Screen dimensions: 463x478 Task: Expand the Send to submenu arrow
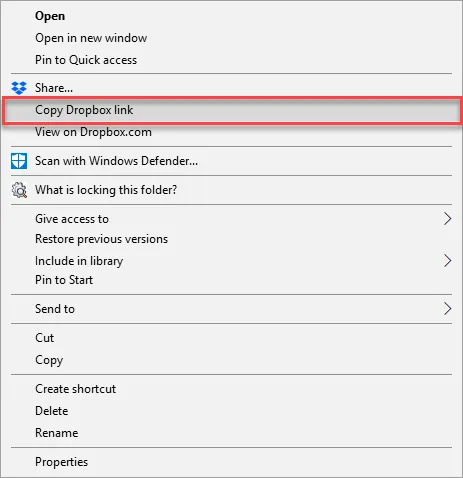point(447,309)
